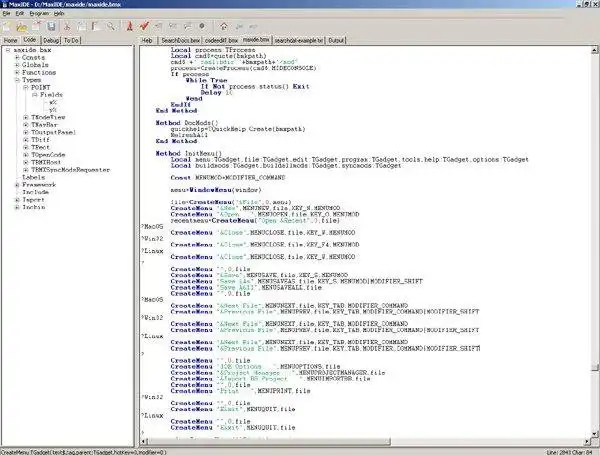Click the Paste toolbar icon

click(96, 26)
